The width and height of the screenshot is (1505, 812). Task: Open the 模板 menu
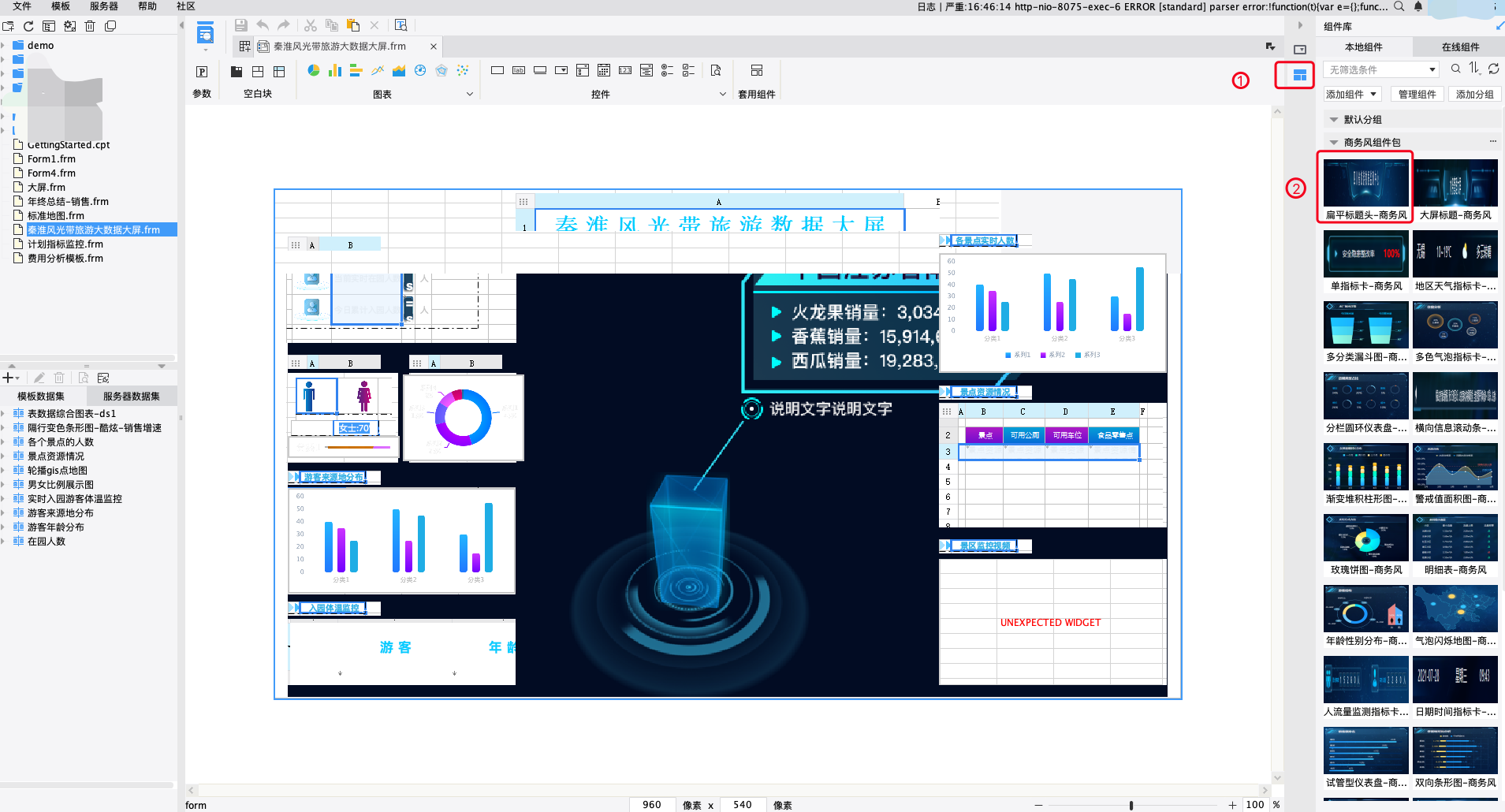61,6
